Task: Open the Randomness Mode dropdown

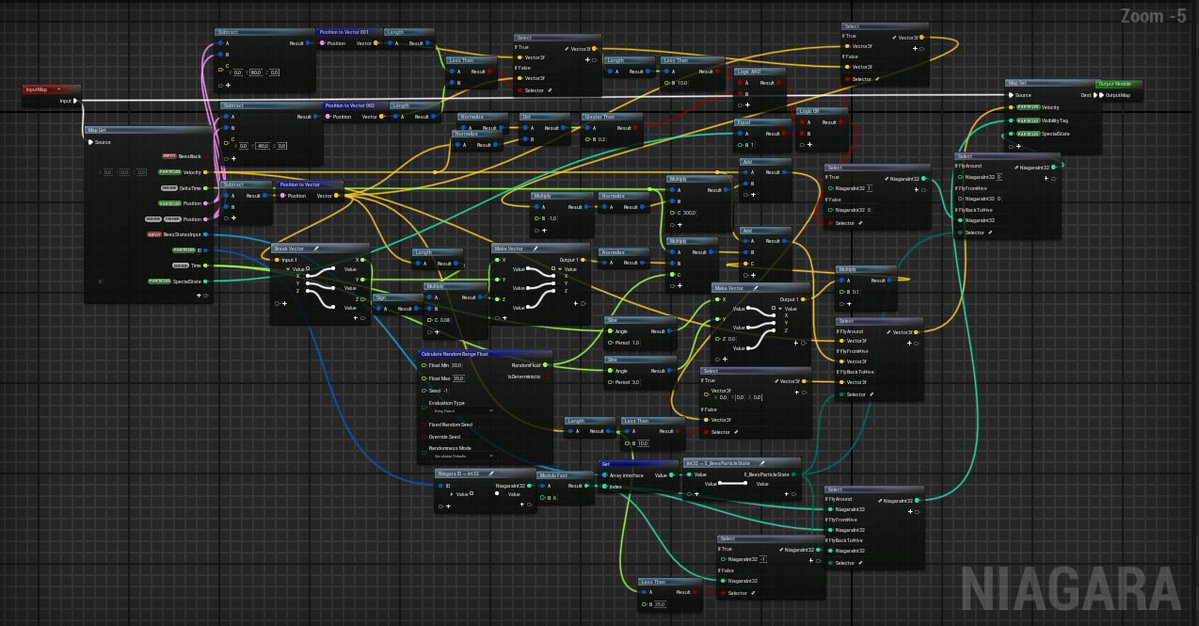Action: pyautogui.click(x=461, y=455)
